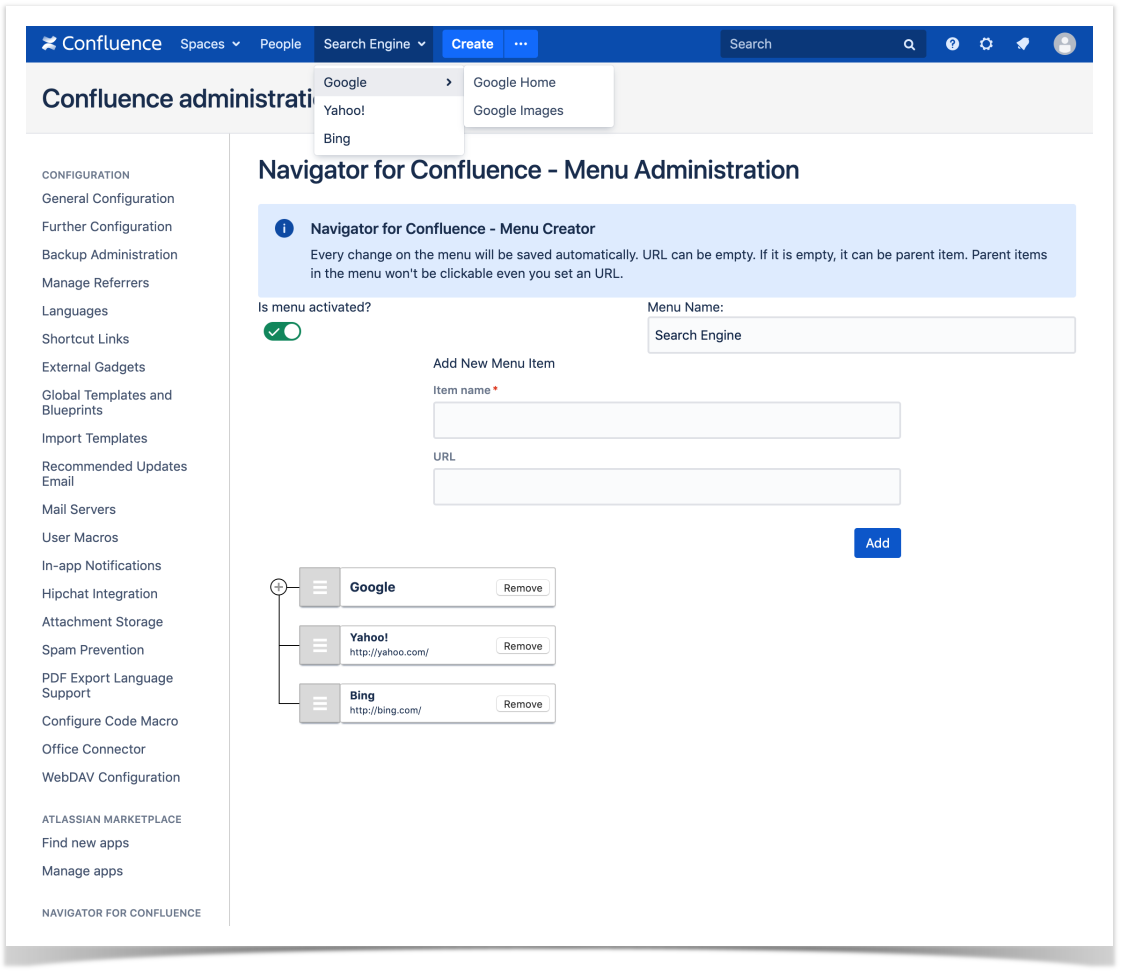The height and width of the screenshot is (975, 1127).
Task: Go to People in the top navigation
Action: [x=280, y=44]
